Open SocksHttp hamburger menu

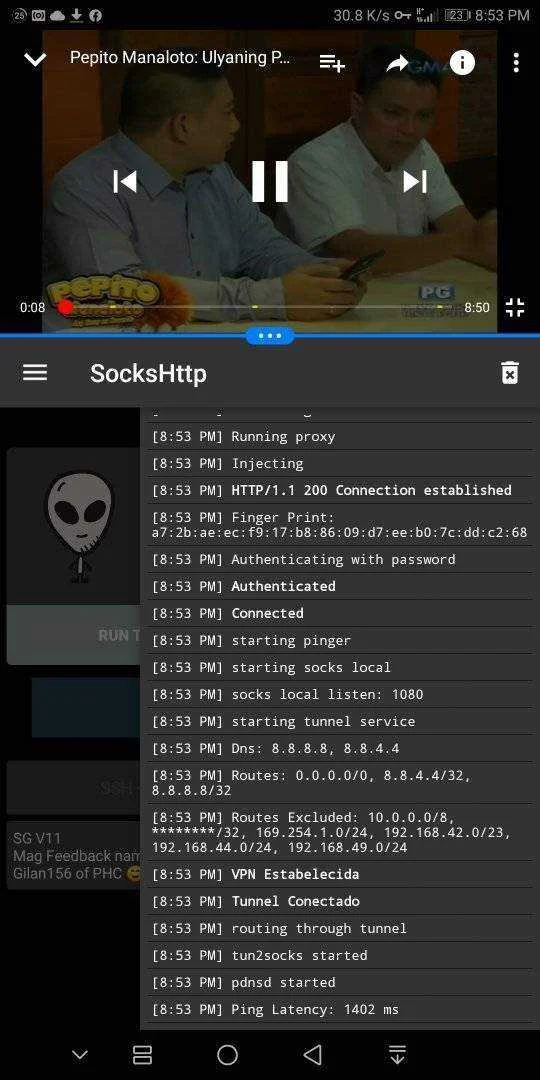[35, 373]
